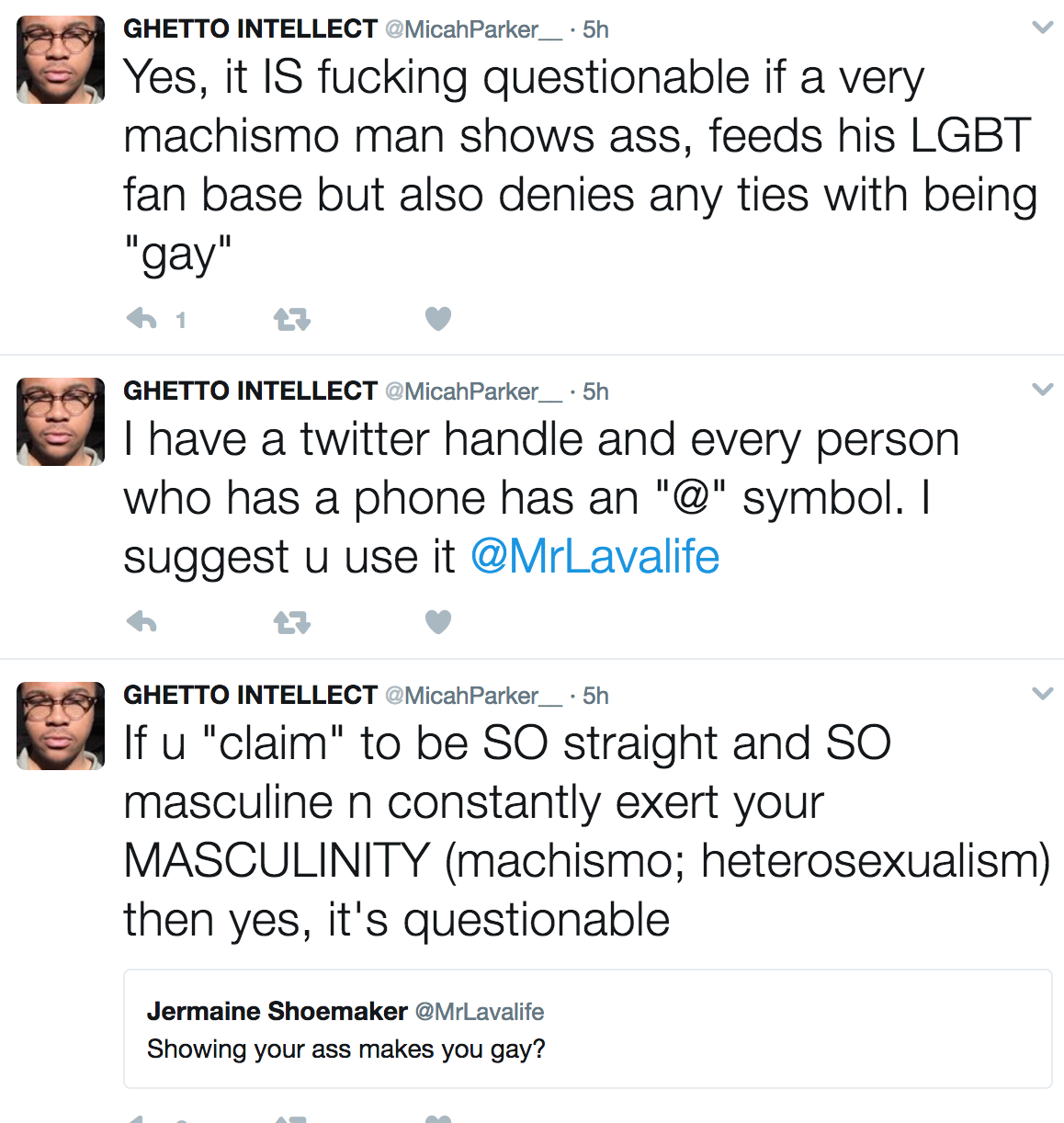Like the first tweet about machismo
Image resolution: width=1064 pixels, height=1123 pixels.
click(438, 319)
